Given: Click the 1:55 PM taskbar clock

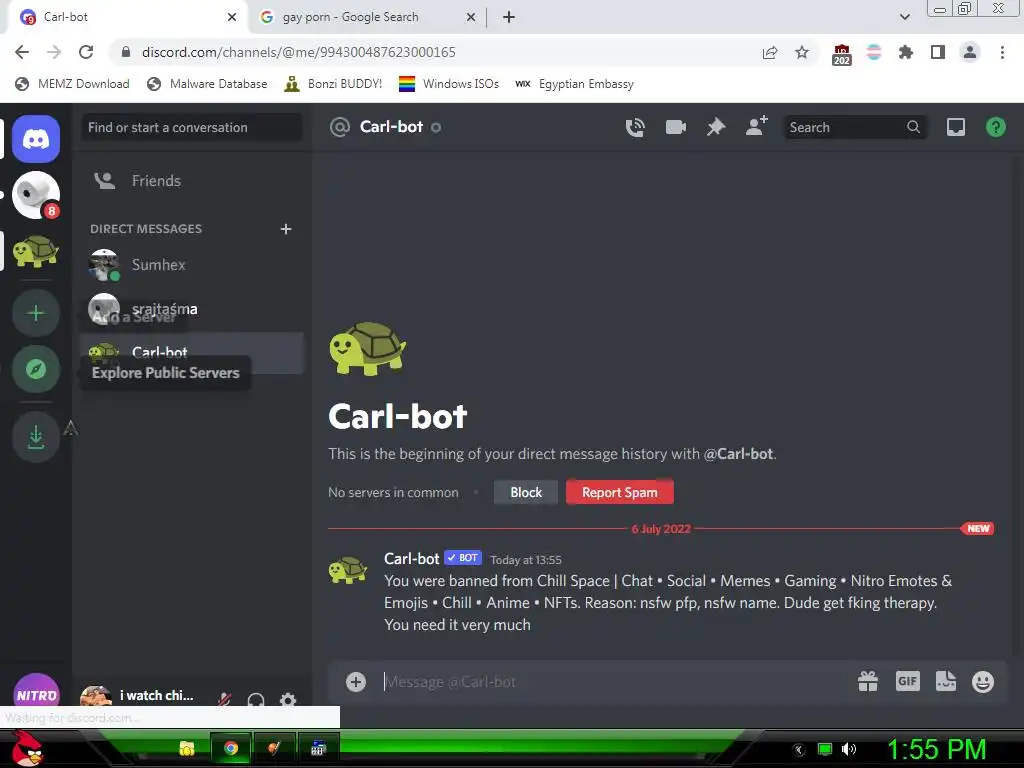Looking at the screenshot, I should pos(936,749).
